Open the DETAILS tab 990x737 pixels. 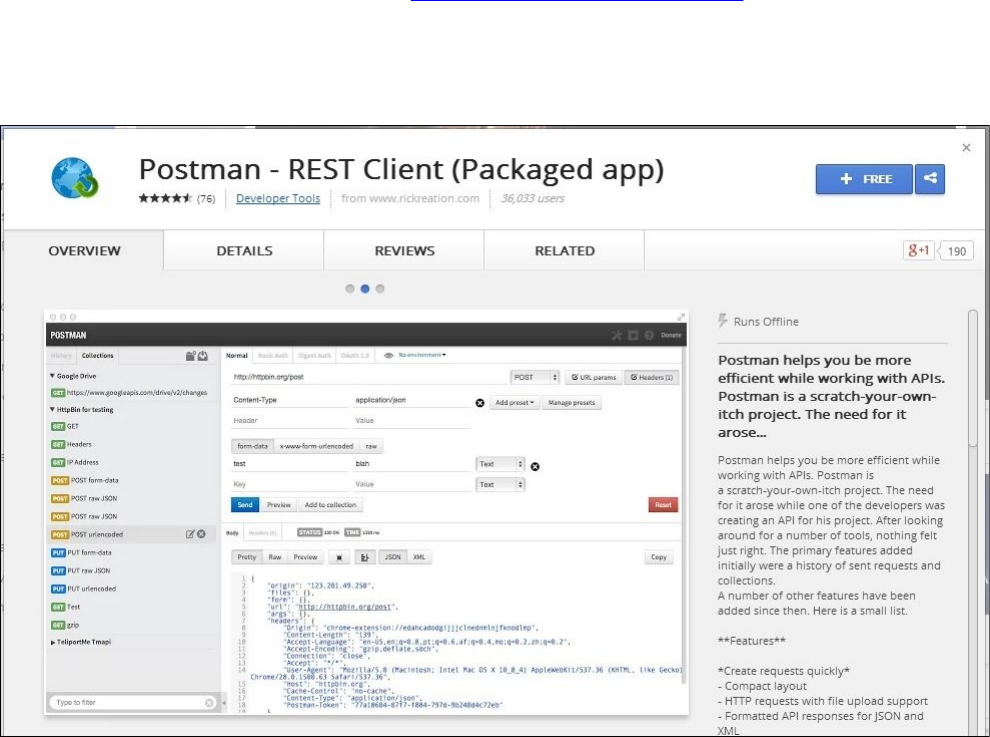pos(244,251)
